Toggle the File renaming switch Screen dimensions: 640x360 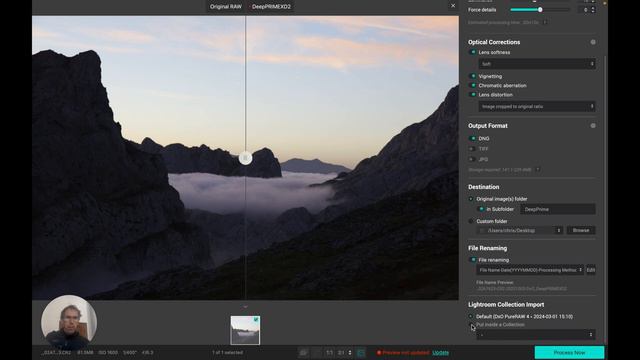click(473, 260)
